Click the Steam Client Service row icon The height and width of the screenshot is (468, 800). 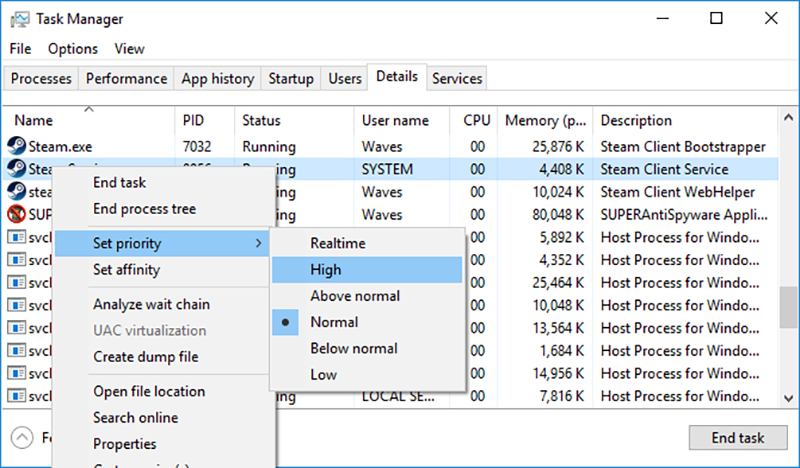tap(16, 169)
